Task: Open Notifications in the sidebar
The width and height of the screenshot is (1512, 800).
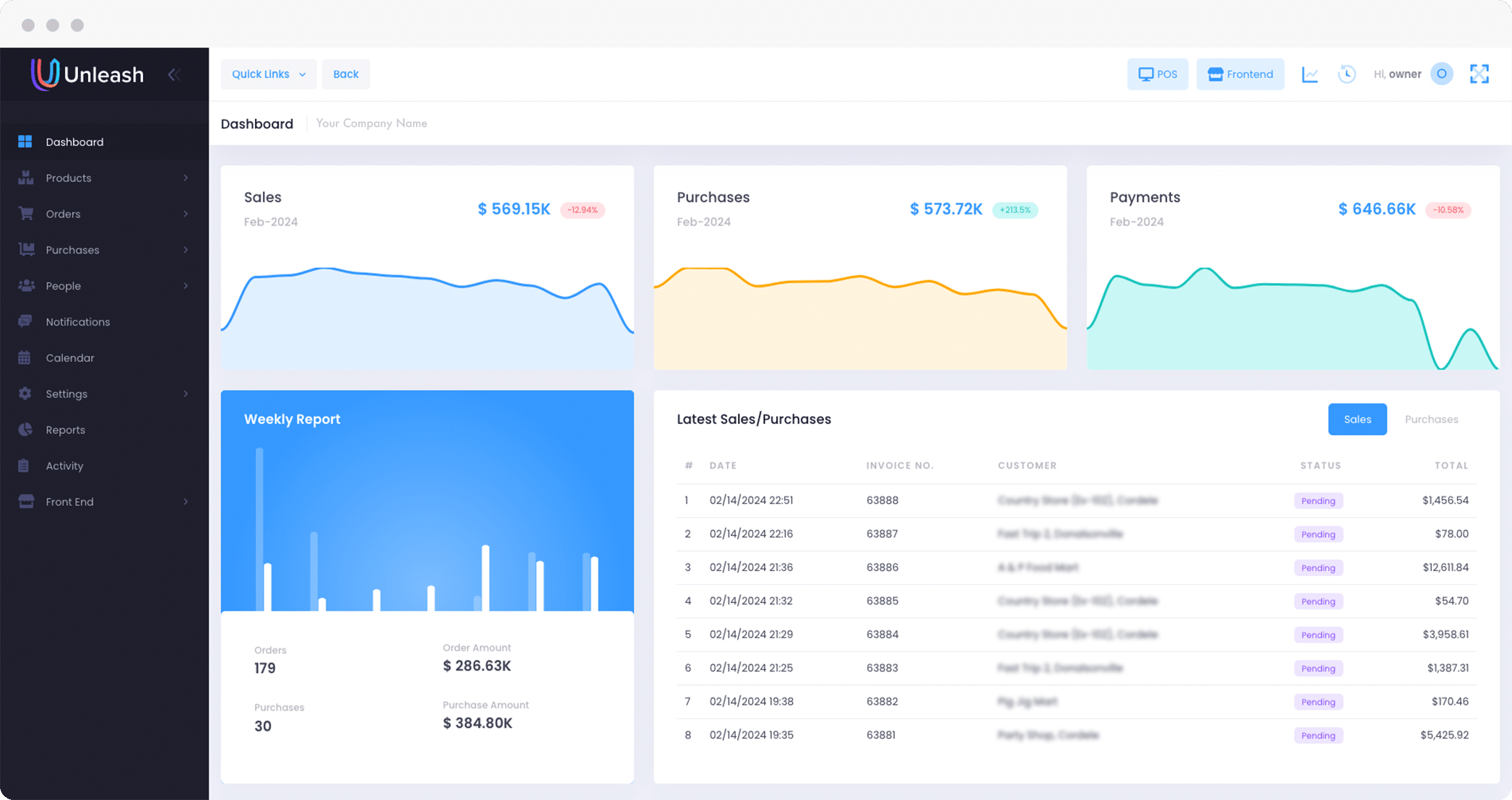Action: click(77, 322)
